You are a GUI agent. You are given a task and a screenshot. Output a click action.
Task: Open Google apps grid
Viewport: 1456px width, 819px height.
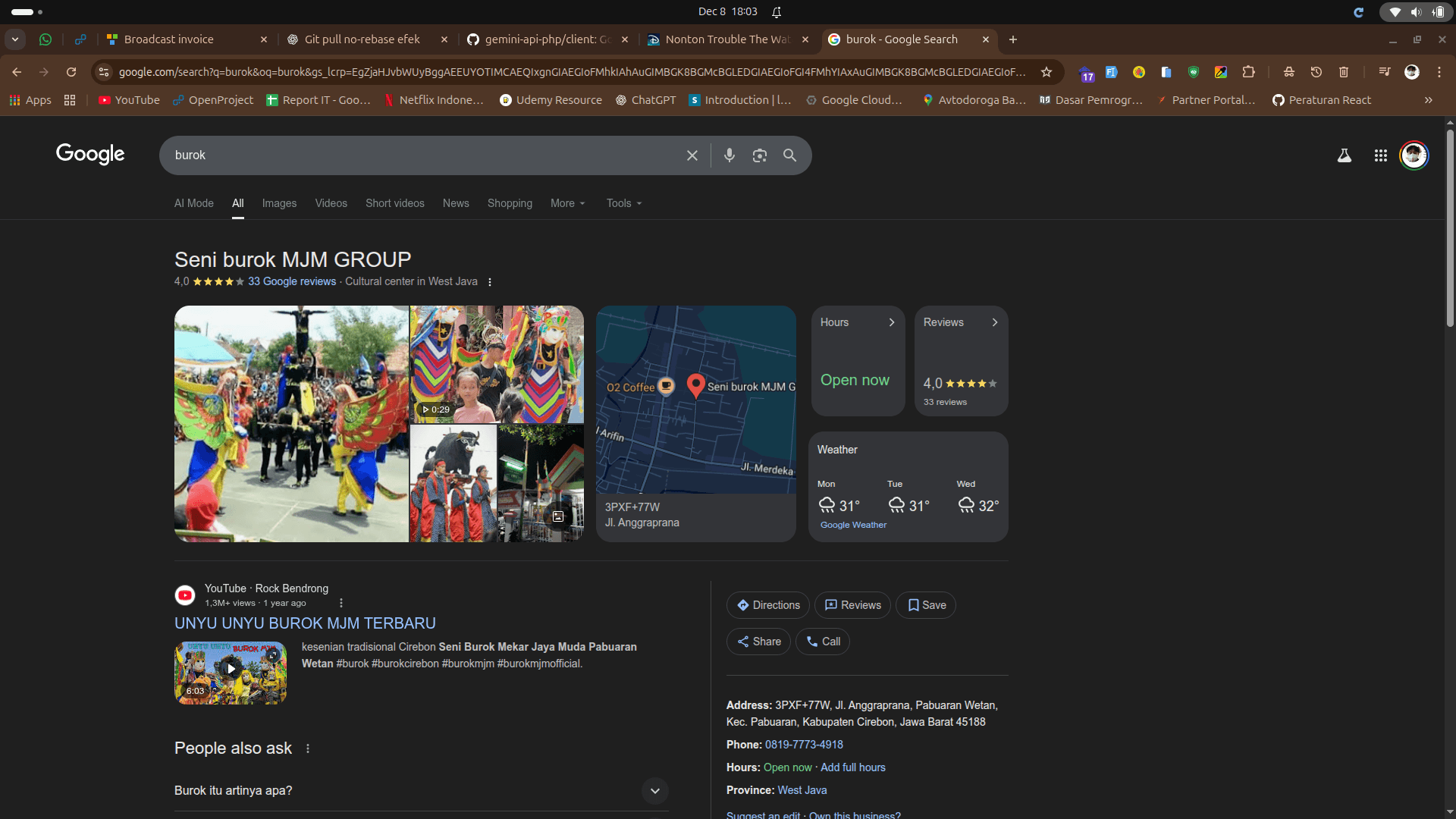tap(1381, 155)
